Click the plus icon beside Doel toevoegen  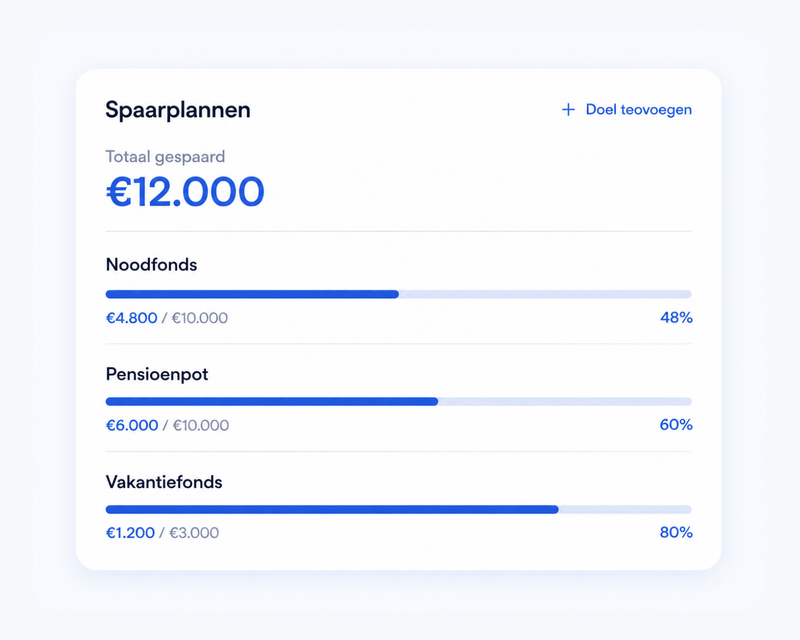tap(568, 110)
